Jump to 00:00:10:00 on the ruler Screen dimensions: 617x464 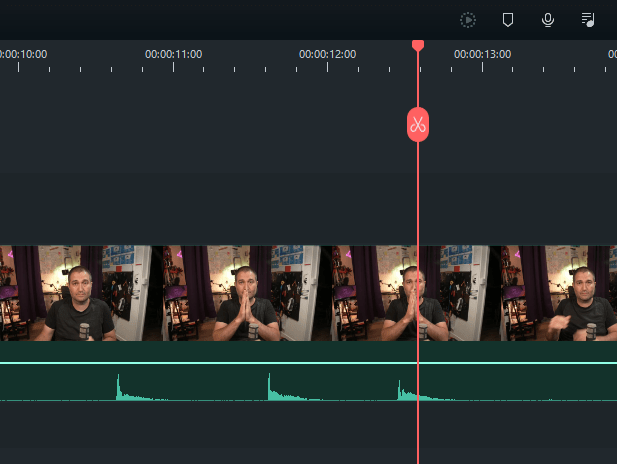pyautogui.click(x=23, y=54)
